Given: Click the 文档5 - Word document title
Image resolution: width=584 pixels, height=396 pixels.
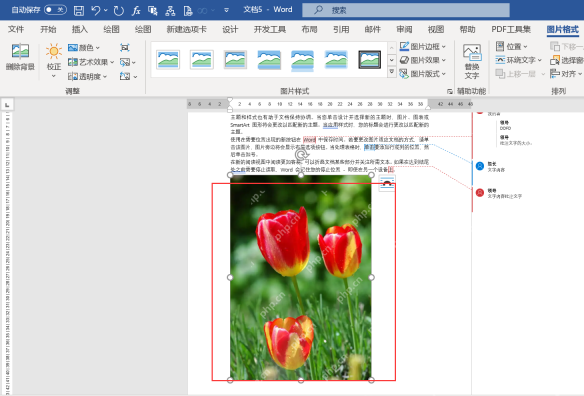Looking at the screenshot, I should coord(268,10).
